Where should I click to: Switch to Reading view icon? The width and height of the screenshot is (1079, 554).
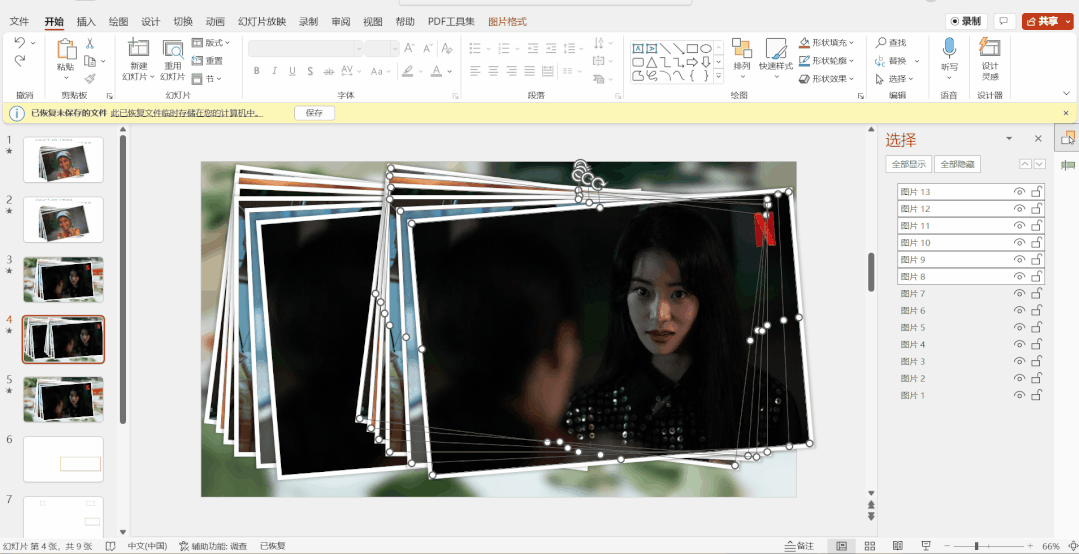(897, 546)
